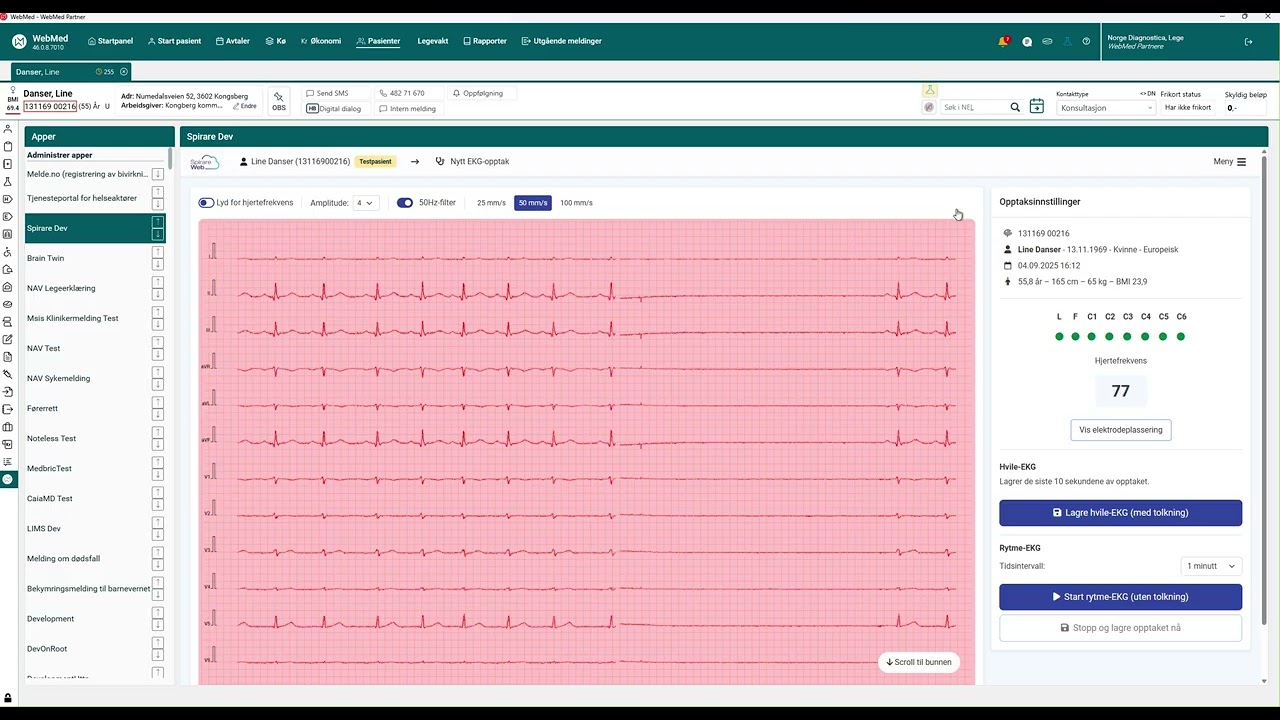1280x720 pixels.
Task: Open Utgående meldinger
Action: coord(562,41)
